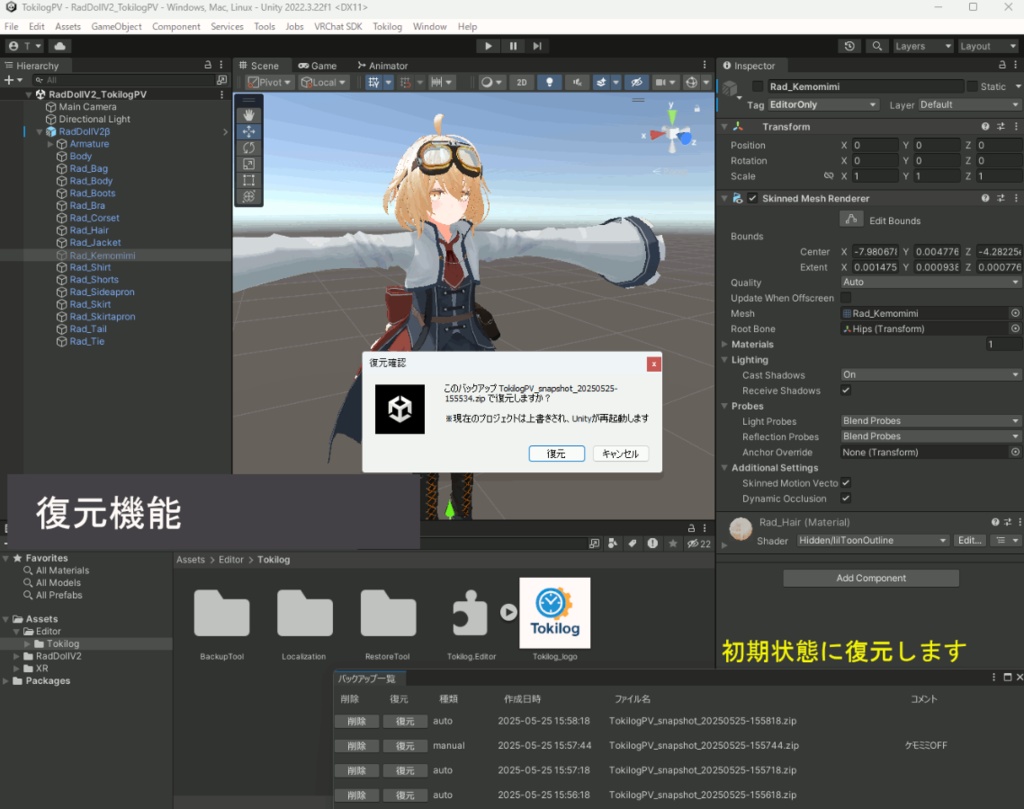Select the Rect transform tool
This screenshot has height=809, width=1024.
248,180
